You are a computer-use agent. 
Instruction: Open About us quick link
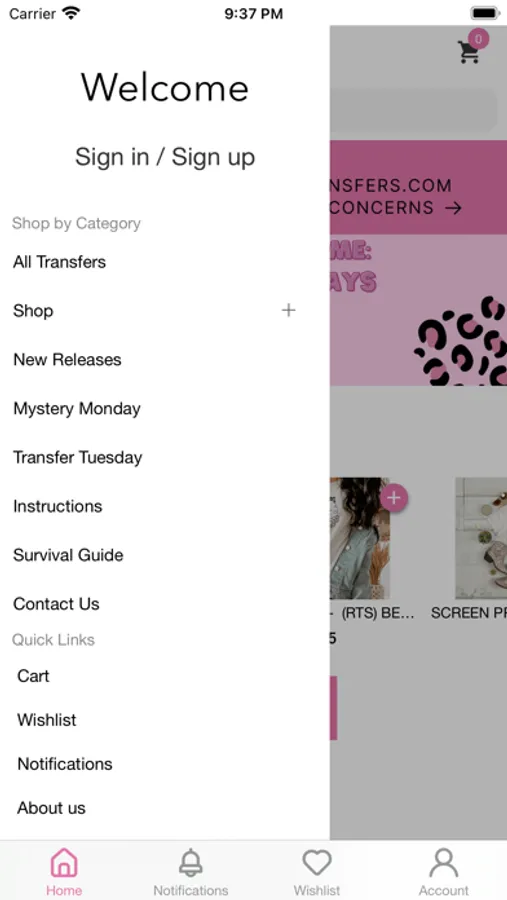click(51, 808)
